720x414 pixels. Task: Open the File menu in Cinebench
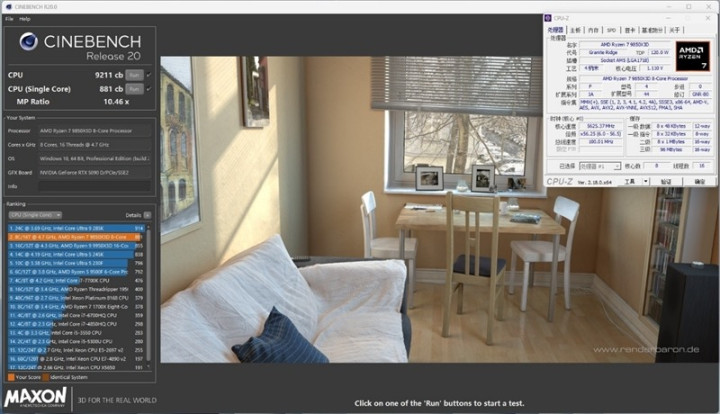click(9, 19)
